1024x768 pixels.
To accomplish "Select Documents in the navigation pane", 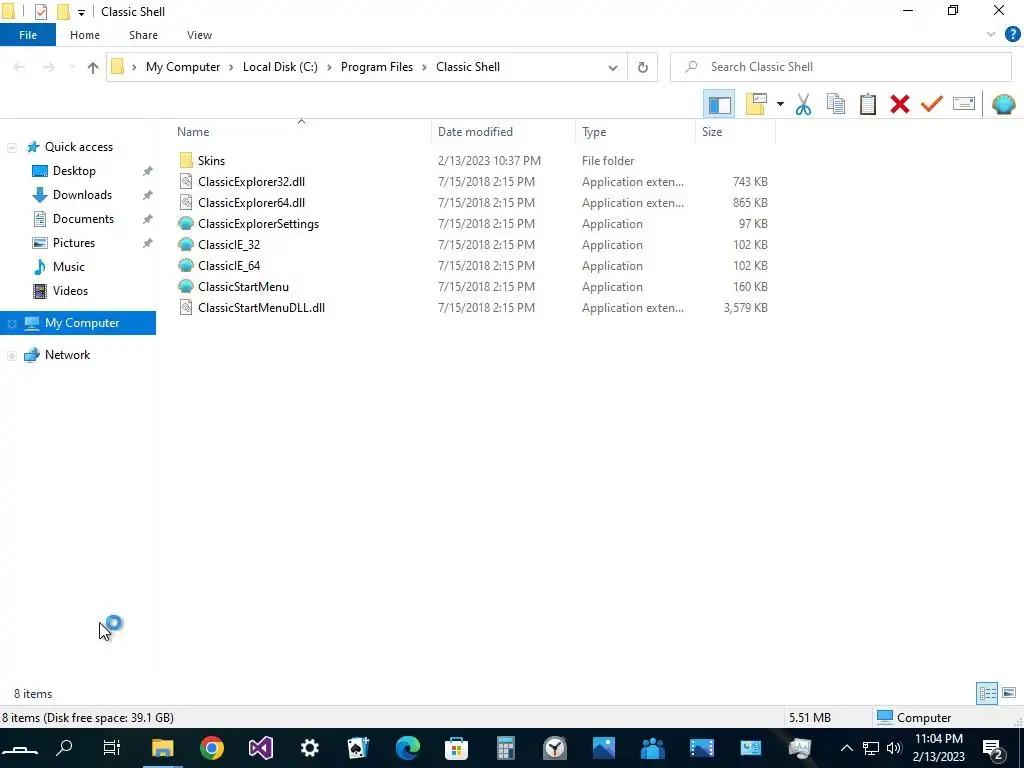I will (x=83, y=219).
